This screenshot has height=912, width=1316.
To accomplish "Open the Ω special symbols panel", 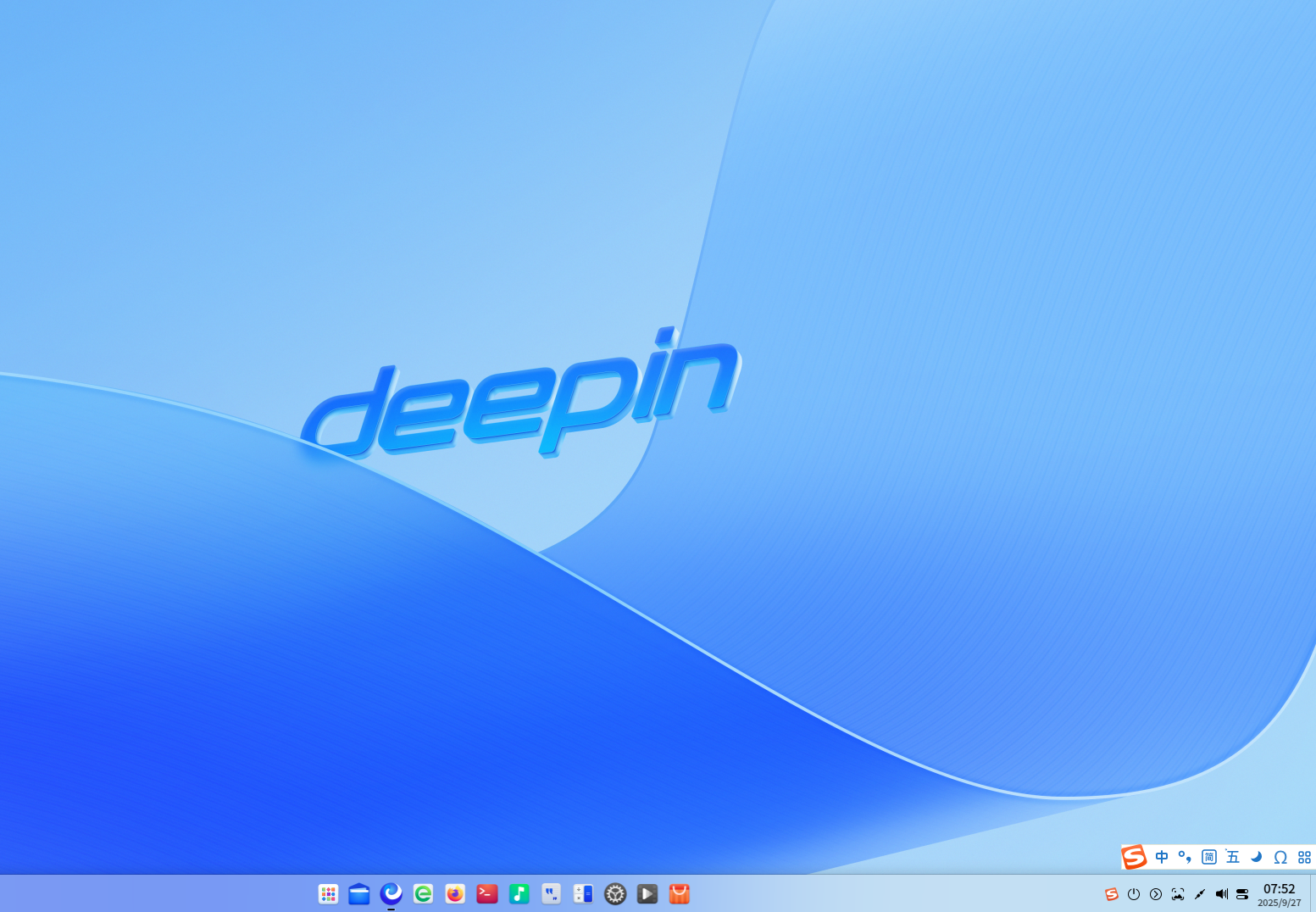I will click(x=1280, y=857).
